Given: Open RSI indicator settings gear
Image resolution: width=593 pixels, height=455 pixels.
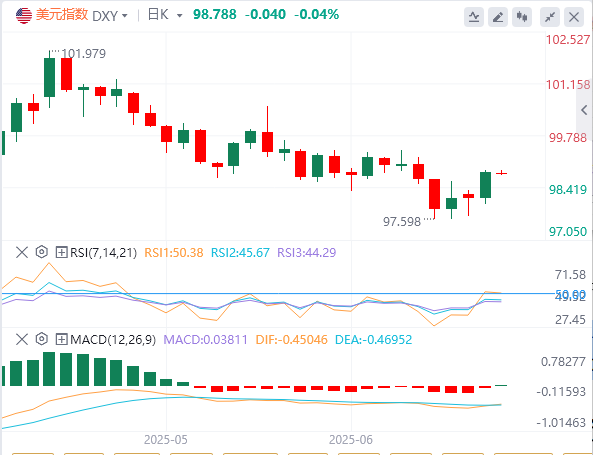Looking at the screenshot, I should coord(42,252).
